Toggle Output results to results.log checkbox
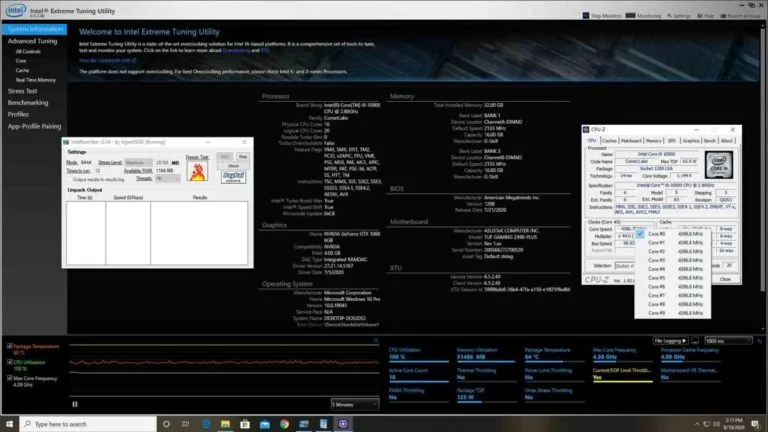Image resolution: width=768 pixels, height=432 pixels. pos(70,180)
